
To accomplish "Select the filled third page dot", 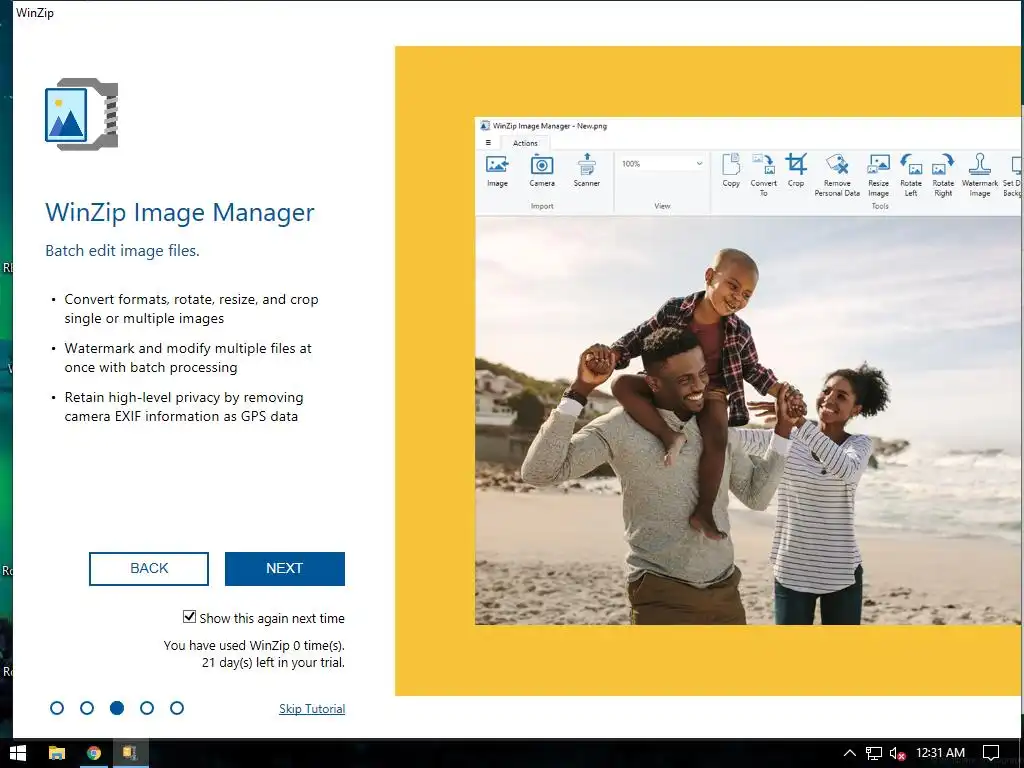I will tap(117, 708).
